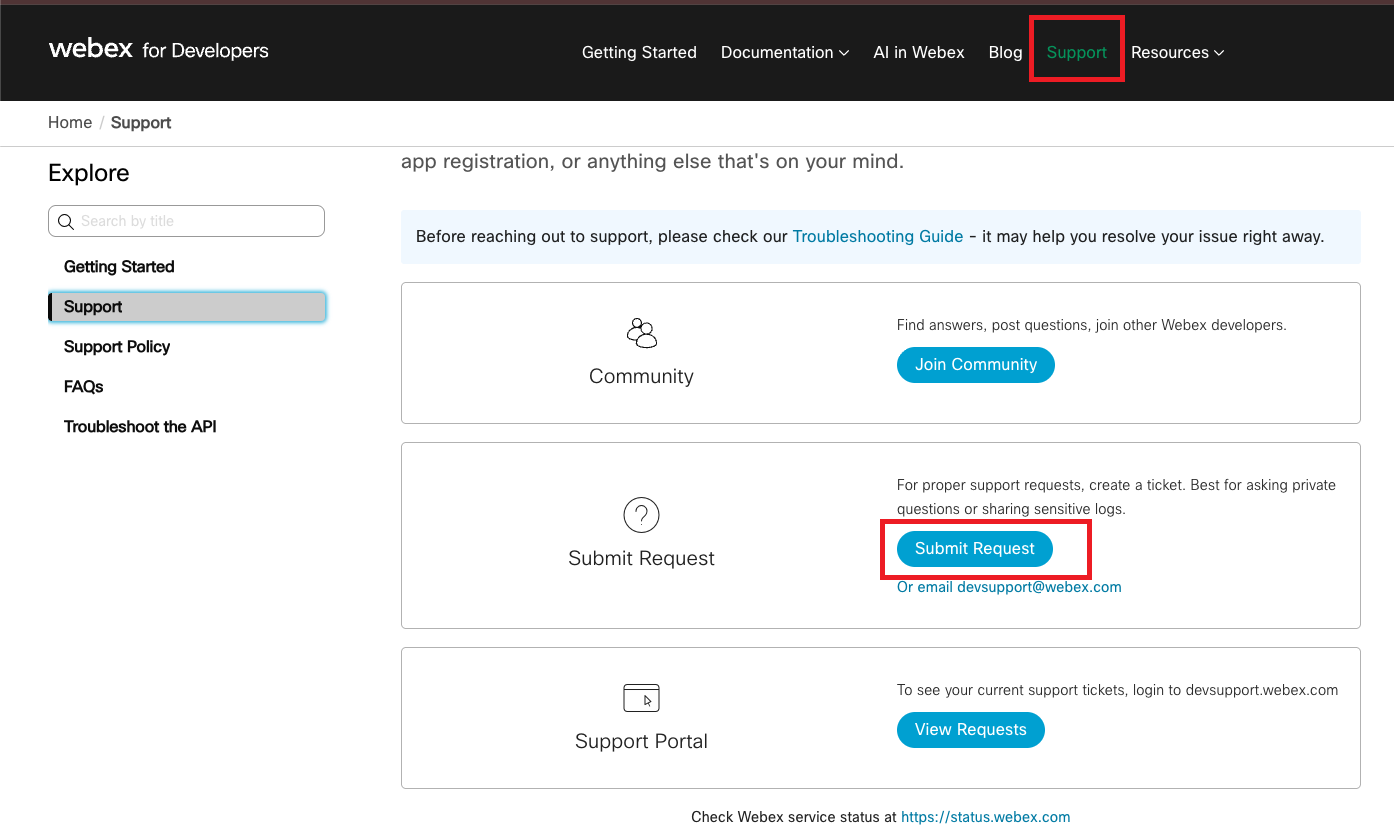Select Support in the Explore sidebar

coord(187,307)
